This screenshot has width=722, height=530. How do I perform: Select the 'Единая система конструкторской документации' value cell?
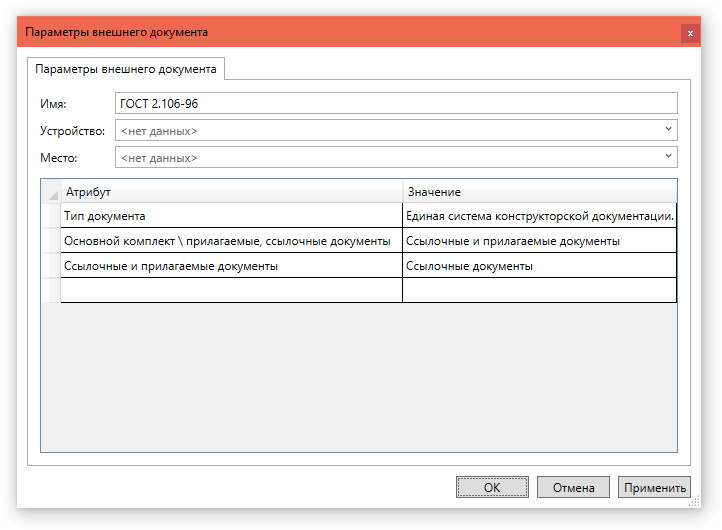pyautogui.click(x=539, y=216)
